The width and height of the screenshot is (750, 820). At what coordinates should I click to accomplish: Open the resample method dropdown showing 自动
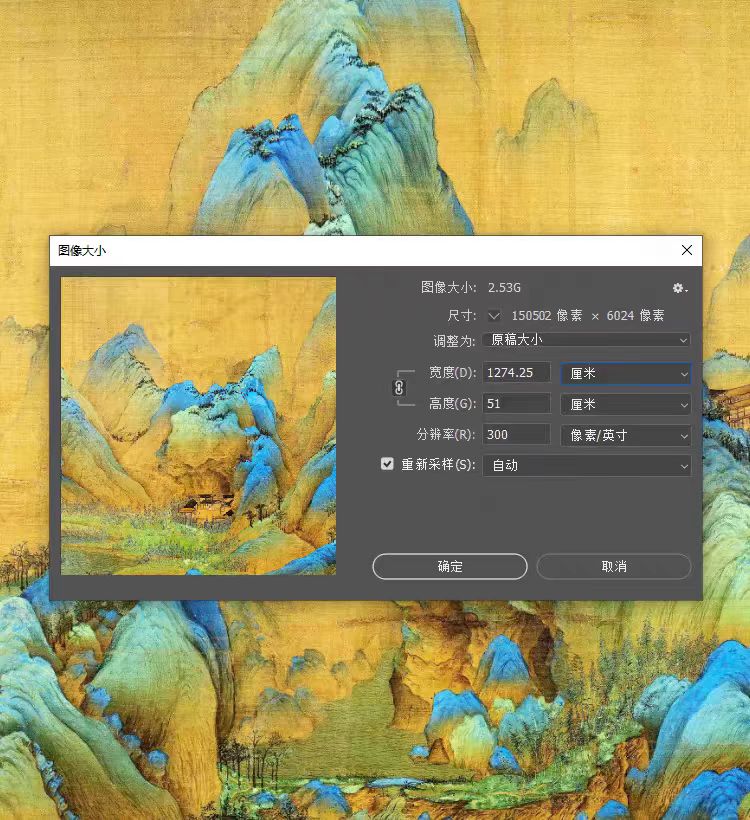coord(587,465)
